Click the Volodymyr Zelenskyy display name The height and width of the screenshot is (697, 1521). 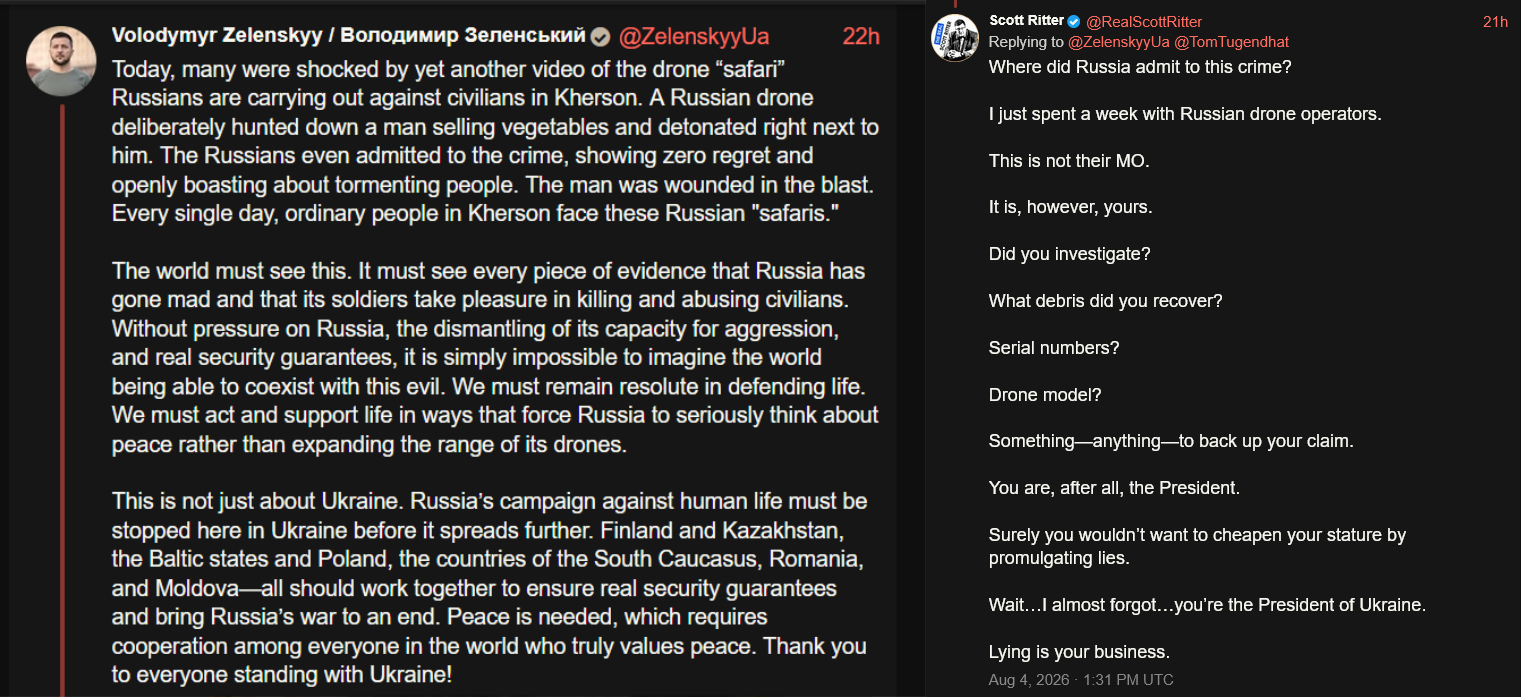click(348, 36)
